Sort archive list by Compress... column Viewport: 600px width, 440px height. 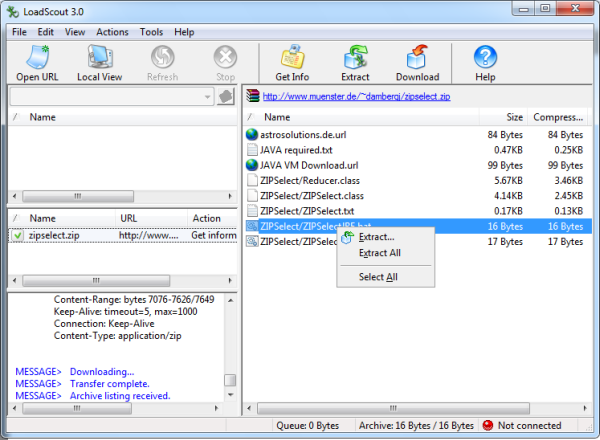[x=559, y=117]
